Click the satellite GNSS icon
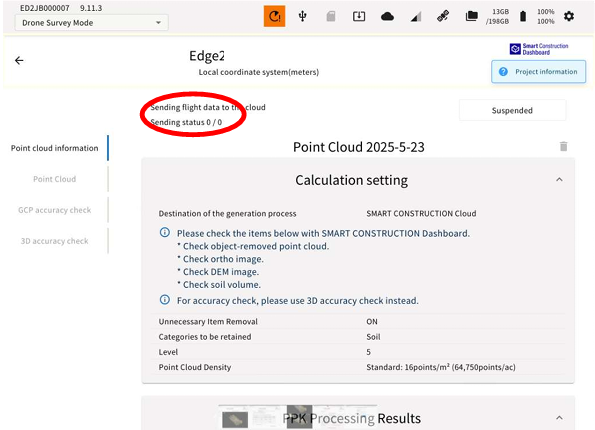The image size is (595, 430). pos(443,16)
